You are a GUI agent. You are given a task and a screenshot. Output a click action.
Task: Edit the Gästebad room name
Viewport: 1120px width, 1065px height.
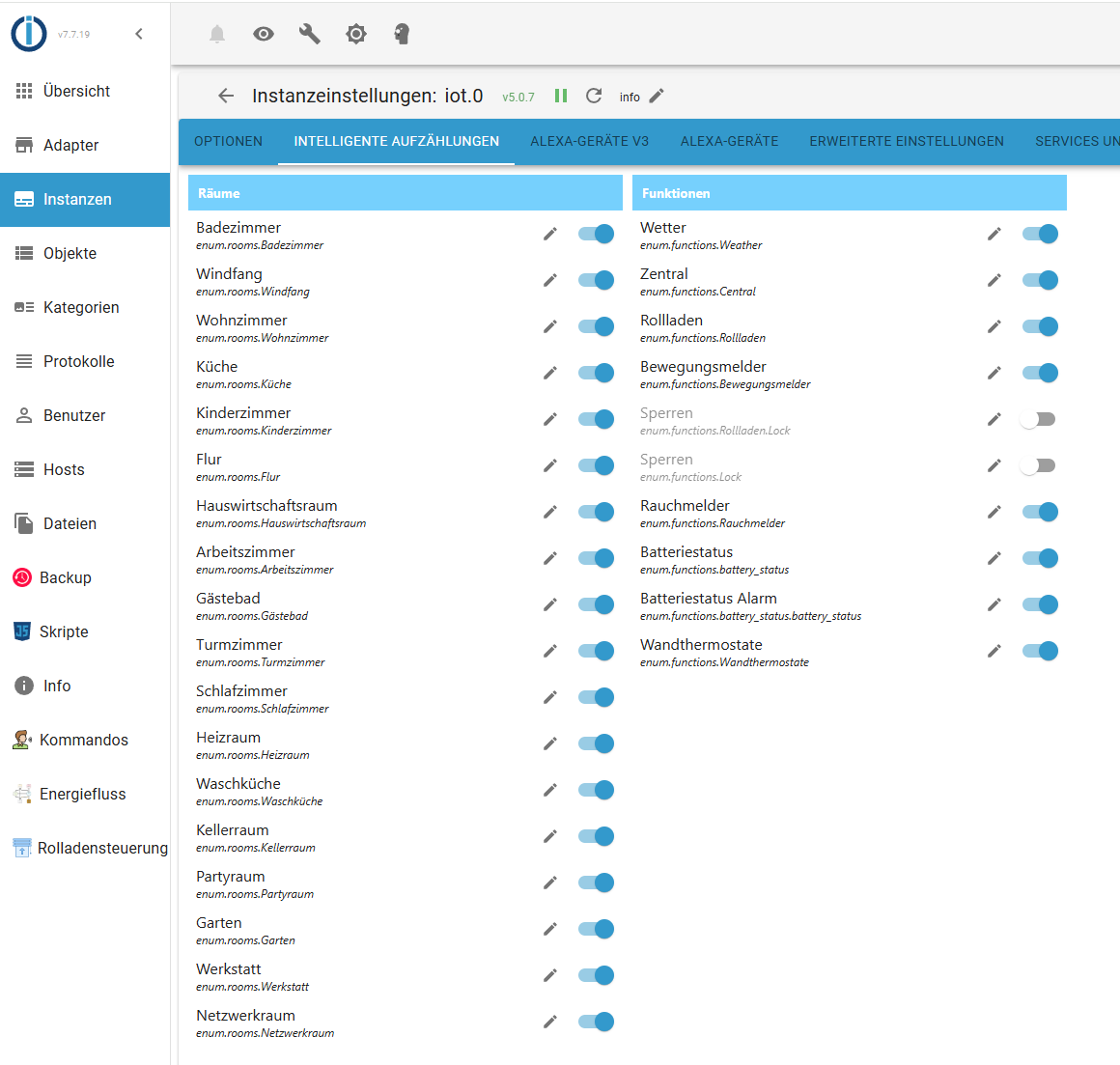[x=550, y=605]
